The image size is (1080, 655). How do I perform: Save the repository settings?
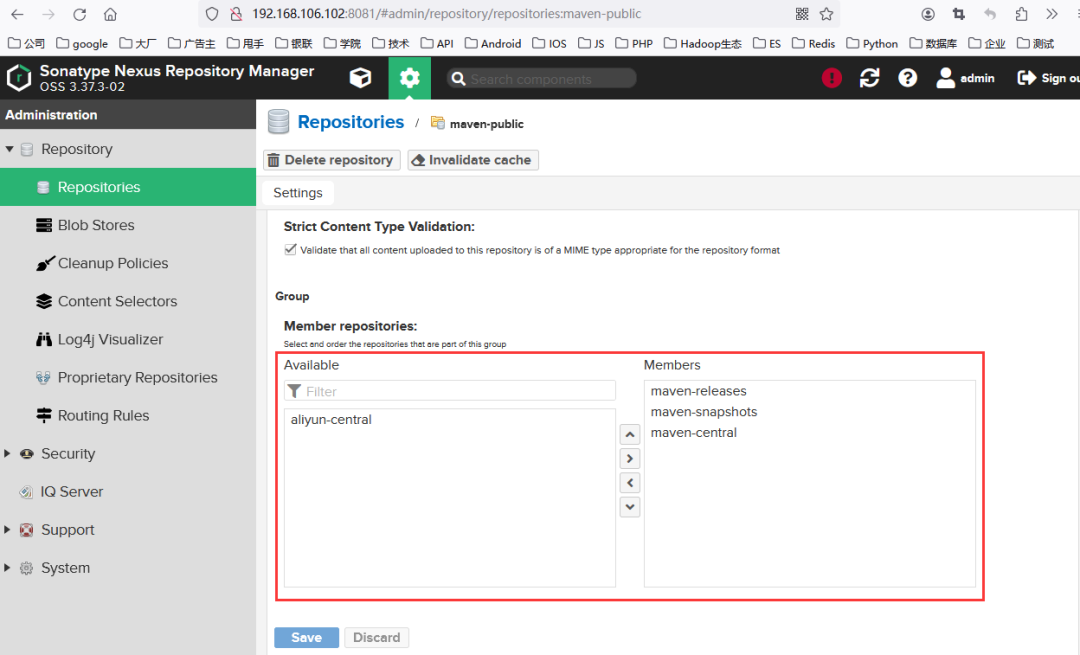(x=307, y=637)
